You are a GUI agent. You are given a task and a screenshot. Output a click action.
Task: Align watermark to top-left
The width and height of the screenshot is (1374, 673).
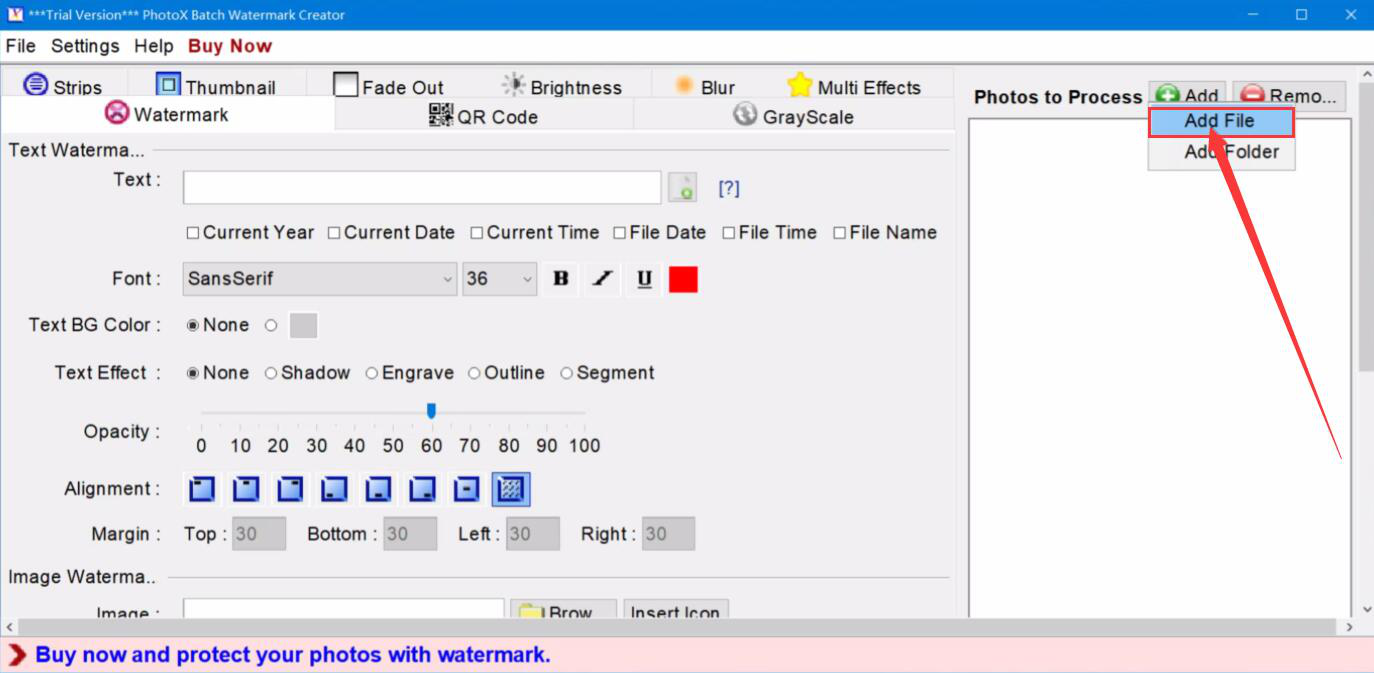[203, 489]
